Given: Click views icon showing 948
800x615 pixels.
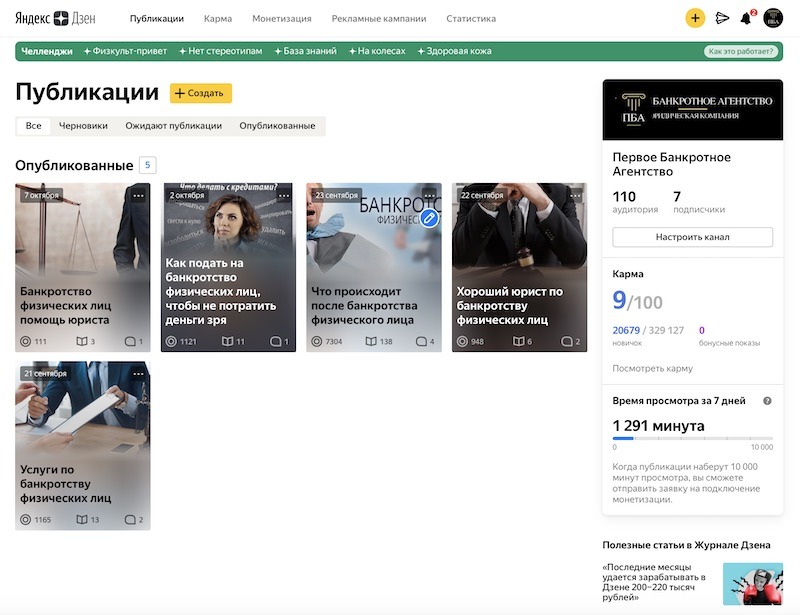Looking at the screenshot, I should 462,341.
